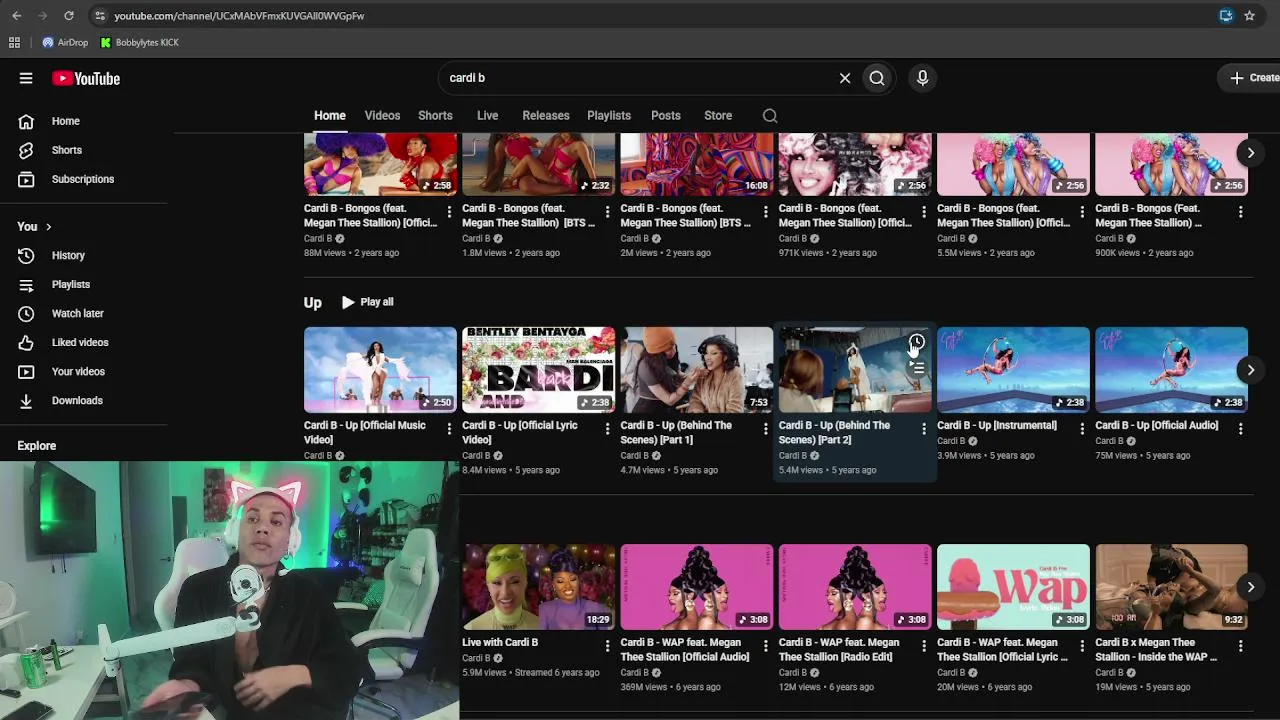
Task: Play the Live with Cardi B thumbnail
Action: [x=539, y=587]
